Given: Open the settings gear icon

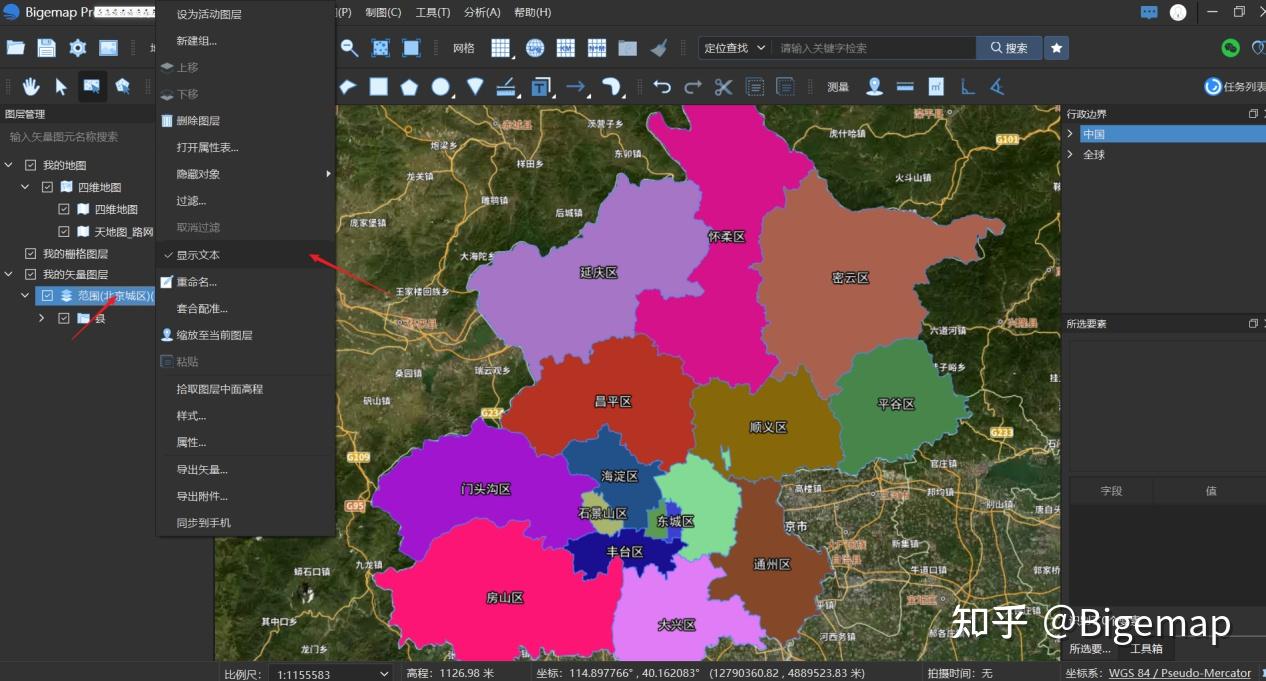Looking at the screenshot, I should (76, 46).
